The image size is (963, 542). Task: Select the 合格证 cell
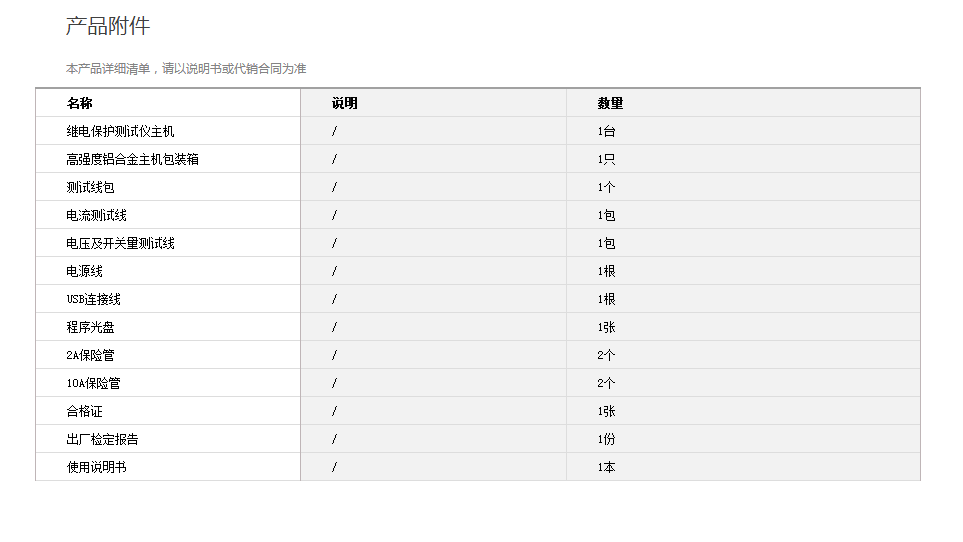[x=85, y=411]
